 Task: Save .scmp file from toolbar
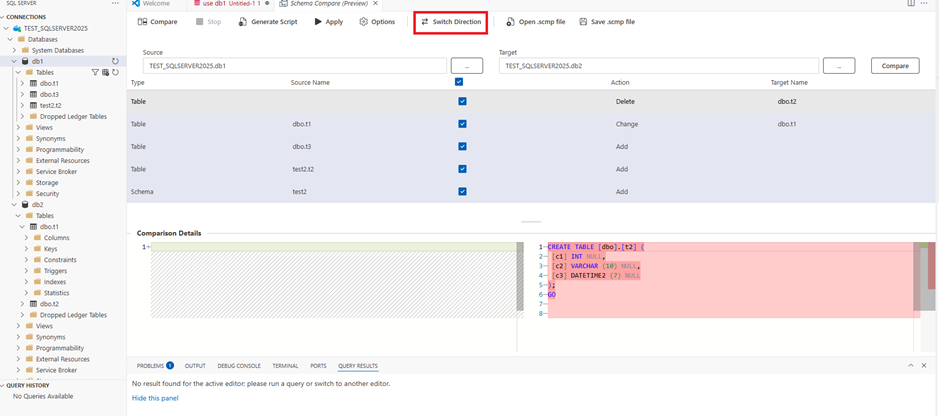[607, 22]
